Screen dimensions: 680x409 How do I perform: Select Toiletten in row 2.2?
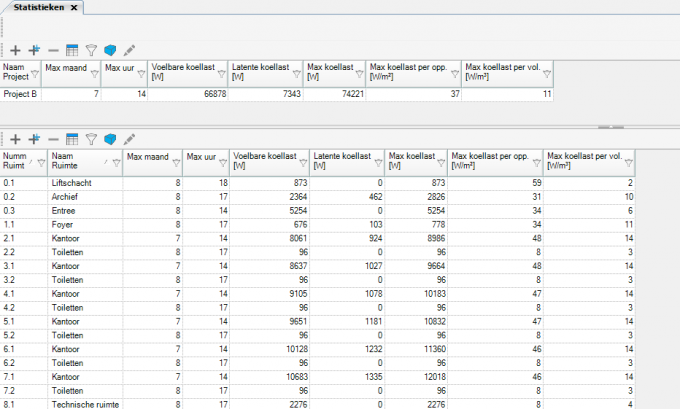(67, 252)
